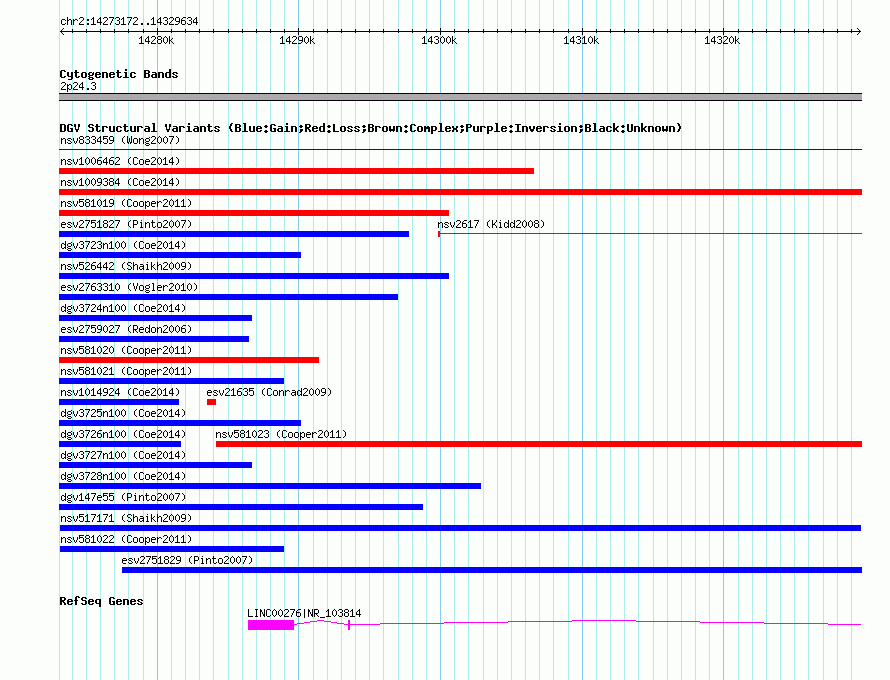
Task: Open the esv2751829 (Pinto2007) label
Action: tap(187, 560)
